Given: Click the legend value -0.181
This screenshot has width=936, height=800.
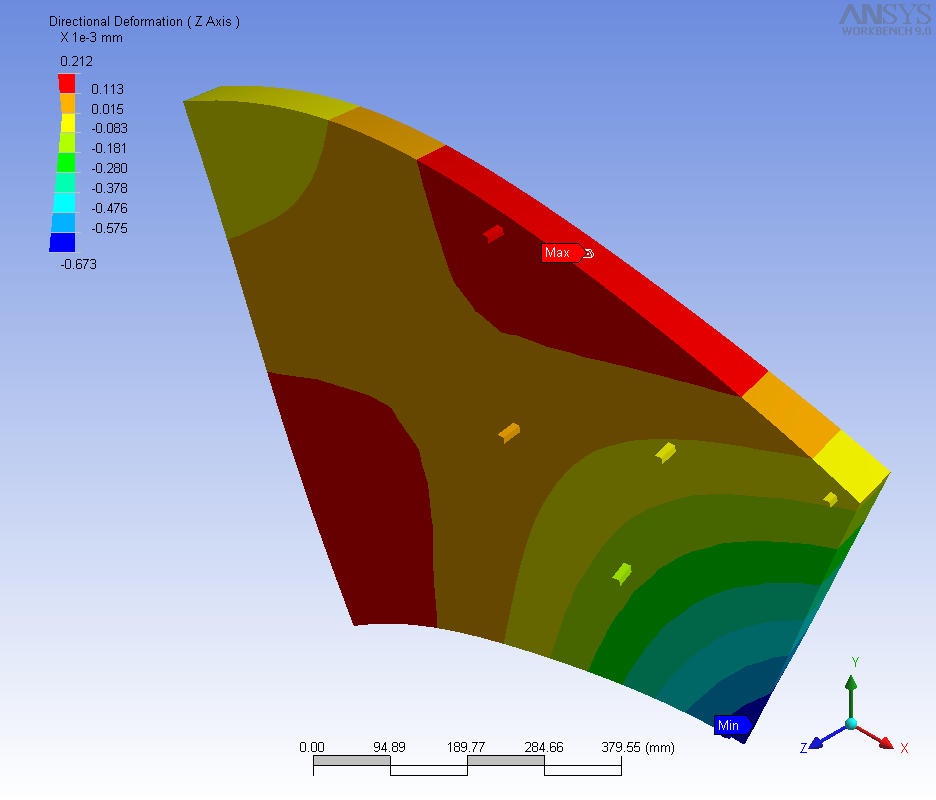Looking at the screenshot, I should (109, 148).
